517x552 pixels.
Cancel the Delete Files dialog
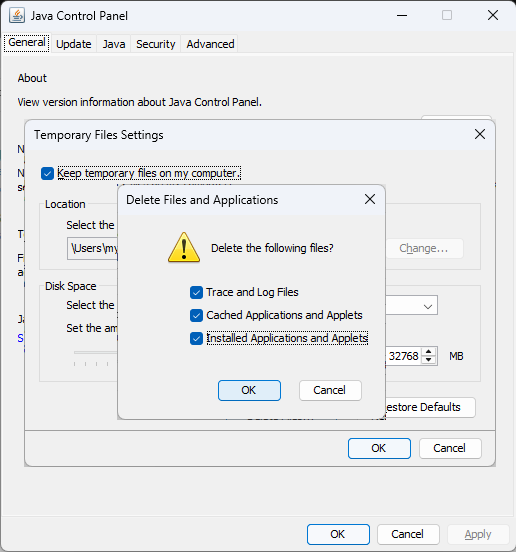coord(330,390)
